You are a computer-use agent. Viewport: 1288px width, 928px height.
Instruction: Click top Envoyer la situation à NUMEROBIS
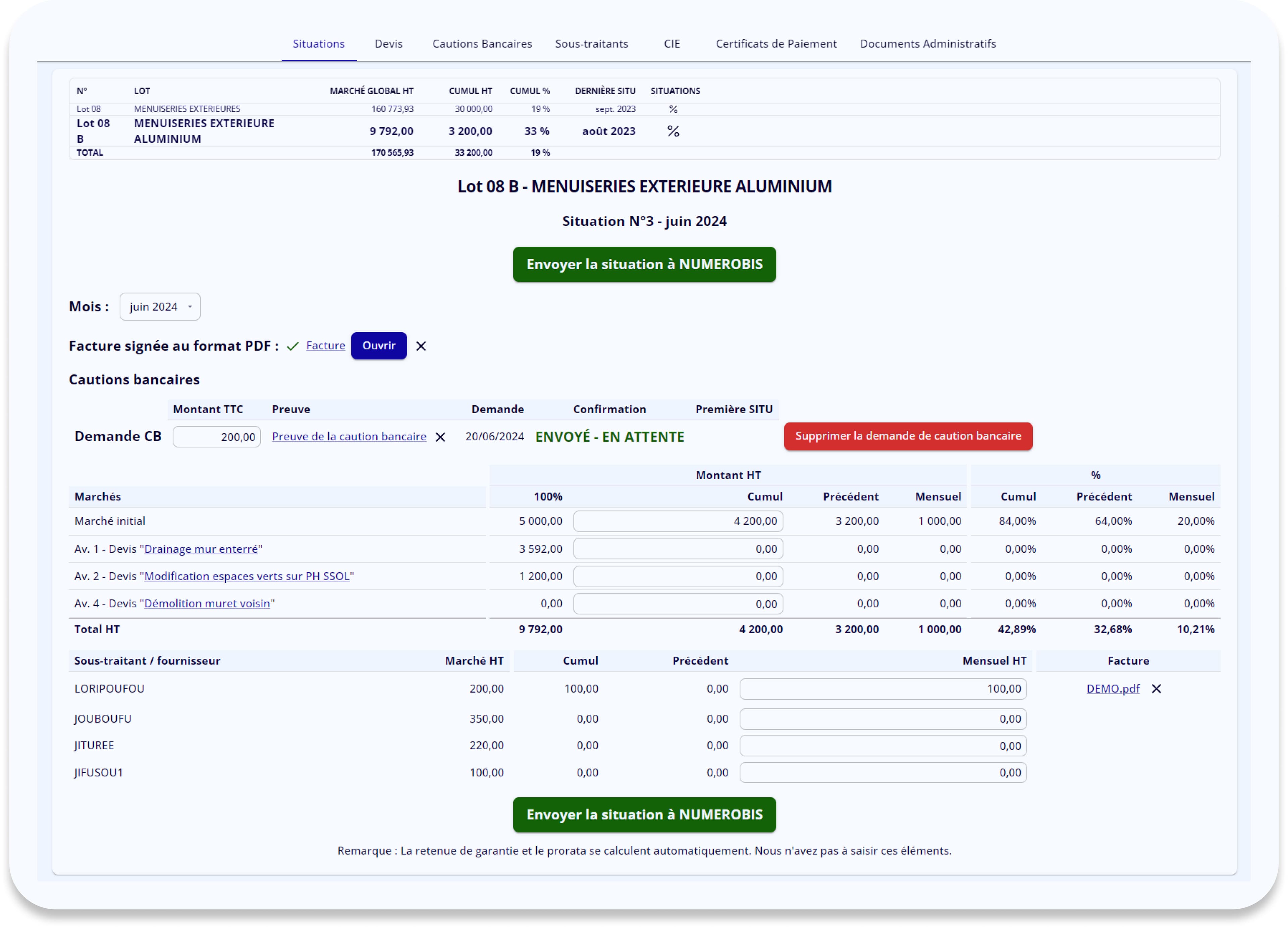click(x=644, y=264)
